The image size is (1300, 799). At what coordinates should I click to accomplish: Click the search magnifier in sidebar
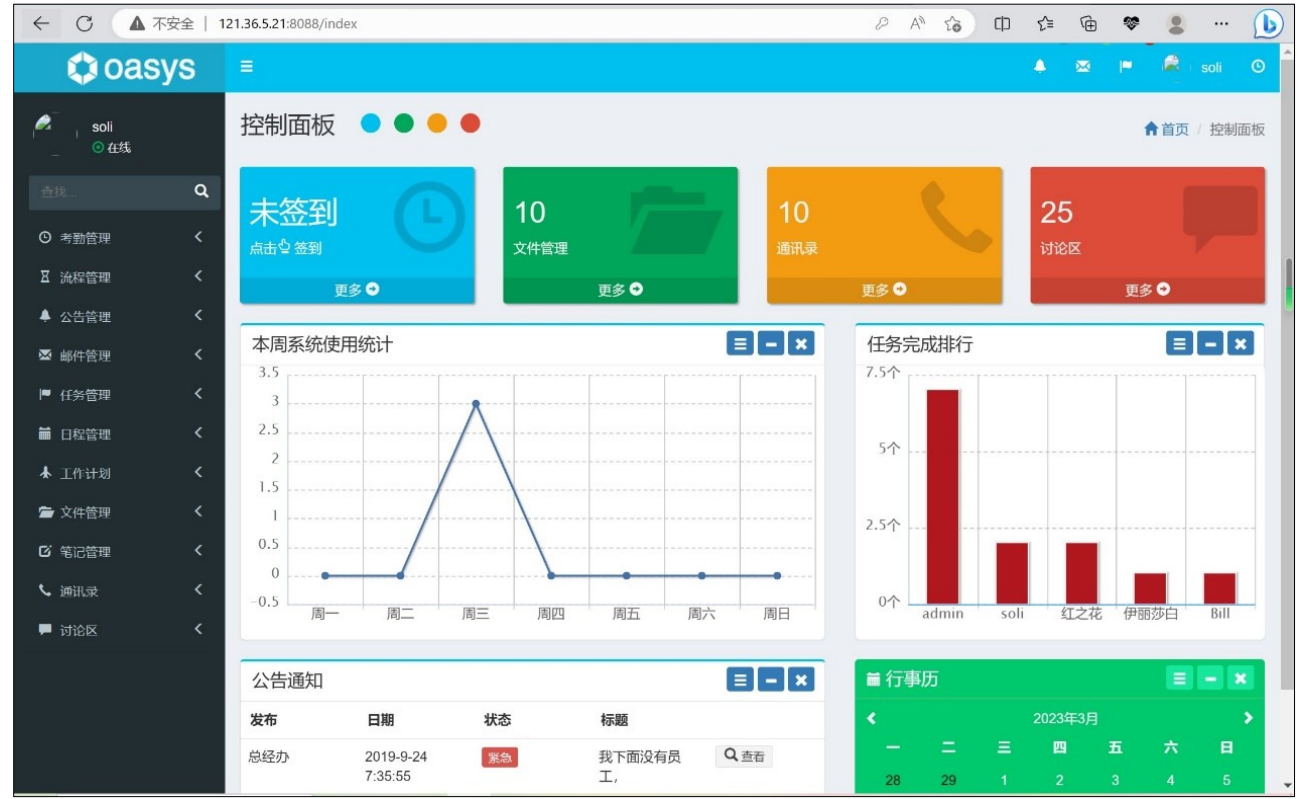point(201,191)
